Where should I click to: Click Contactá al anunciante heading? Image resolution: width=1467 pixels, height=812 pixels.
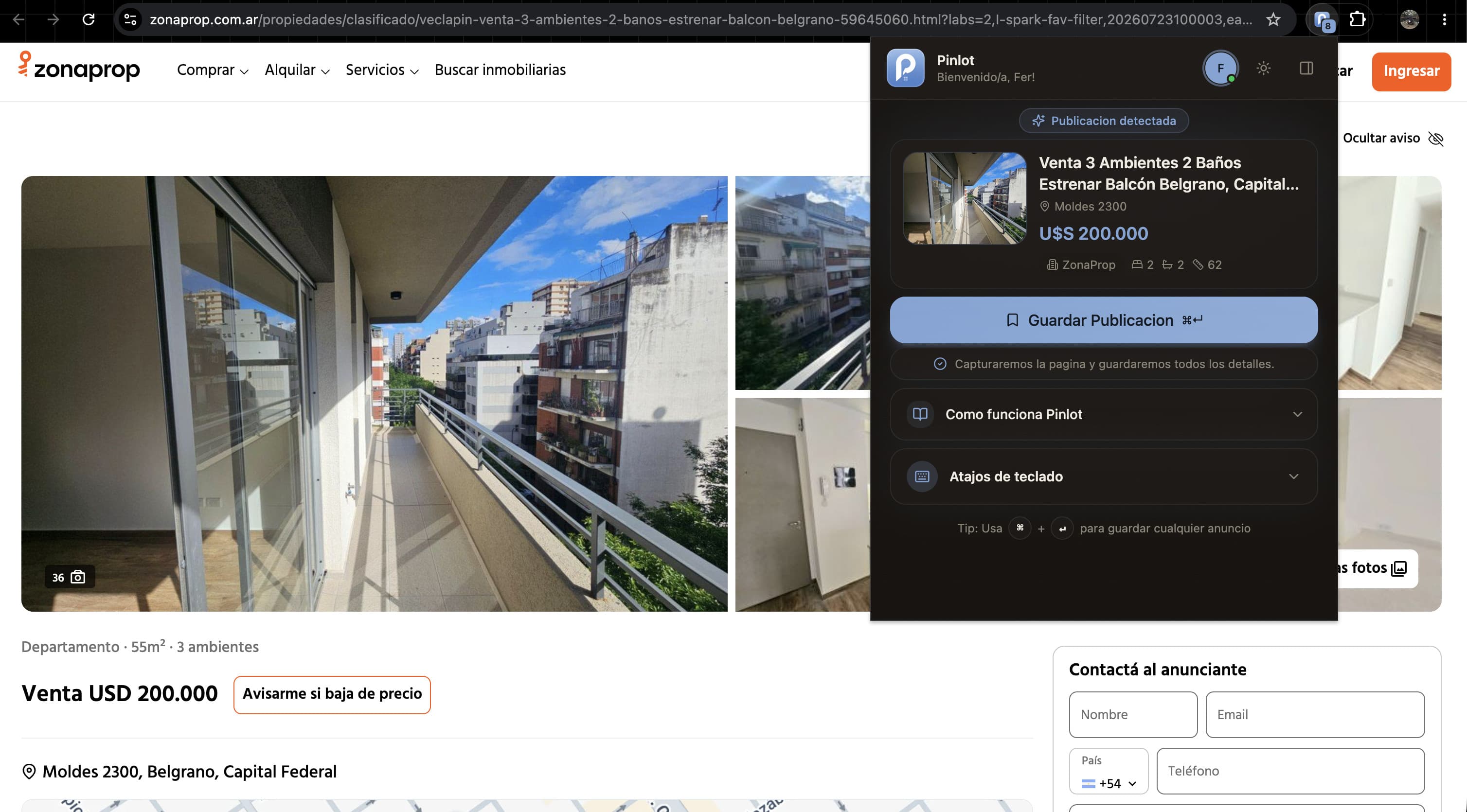tap(1158, 669)
